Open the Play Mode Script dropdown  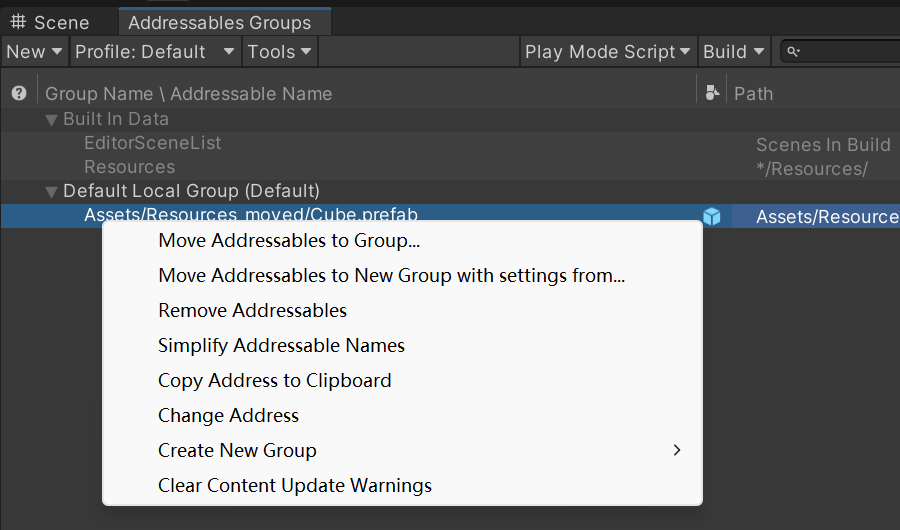click(x=607, y=52)
